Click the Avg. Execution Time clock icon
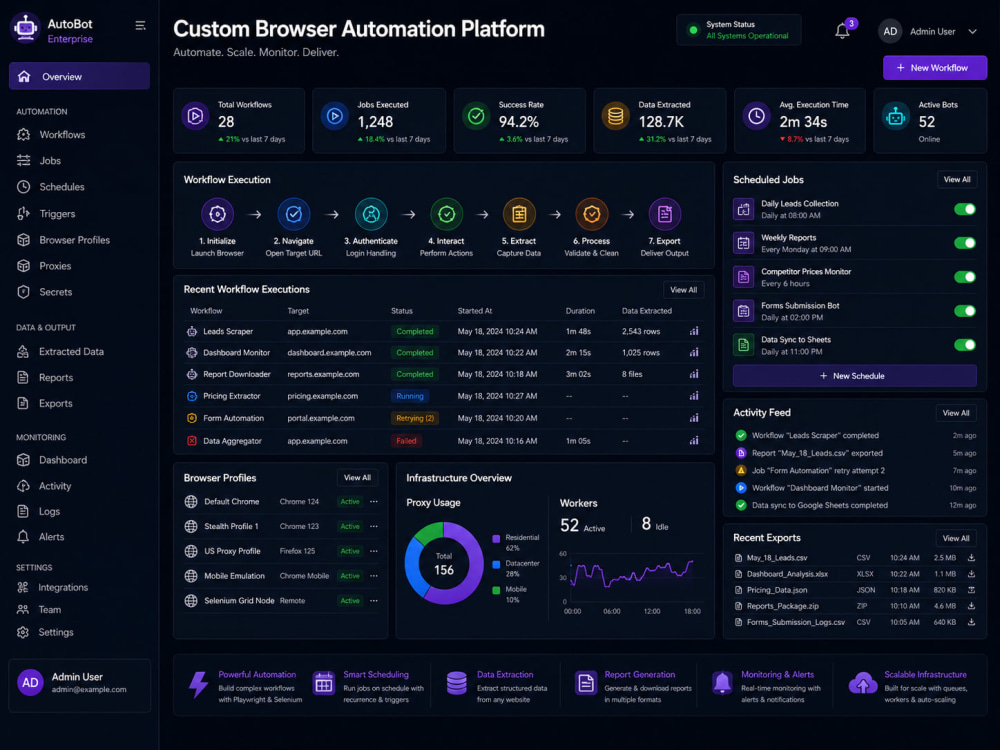Image resolution: width=1000 pixels, height=750 pixels. 756,116
